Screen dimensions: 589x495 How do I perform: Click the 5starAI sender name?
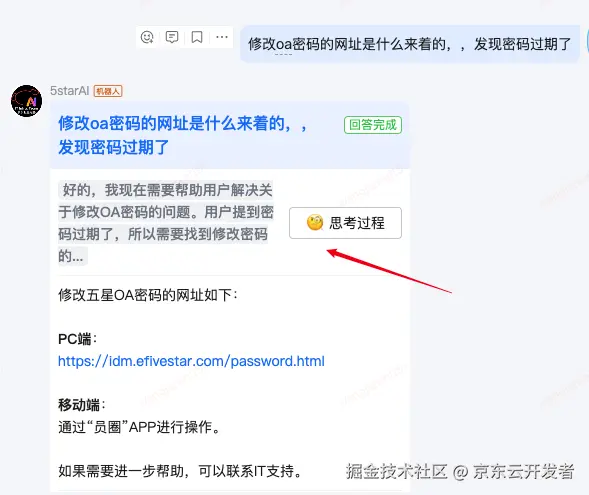[69, 91]
